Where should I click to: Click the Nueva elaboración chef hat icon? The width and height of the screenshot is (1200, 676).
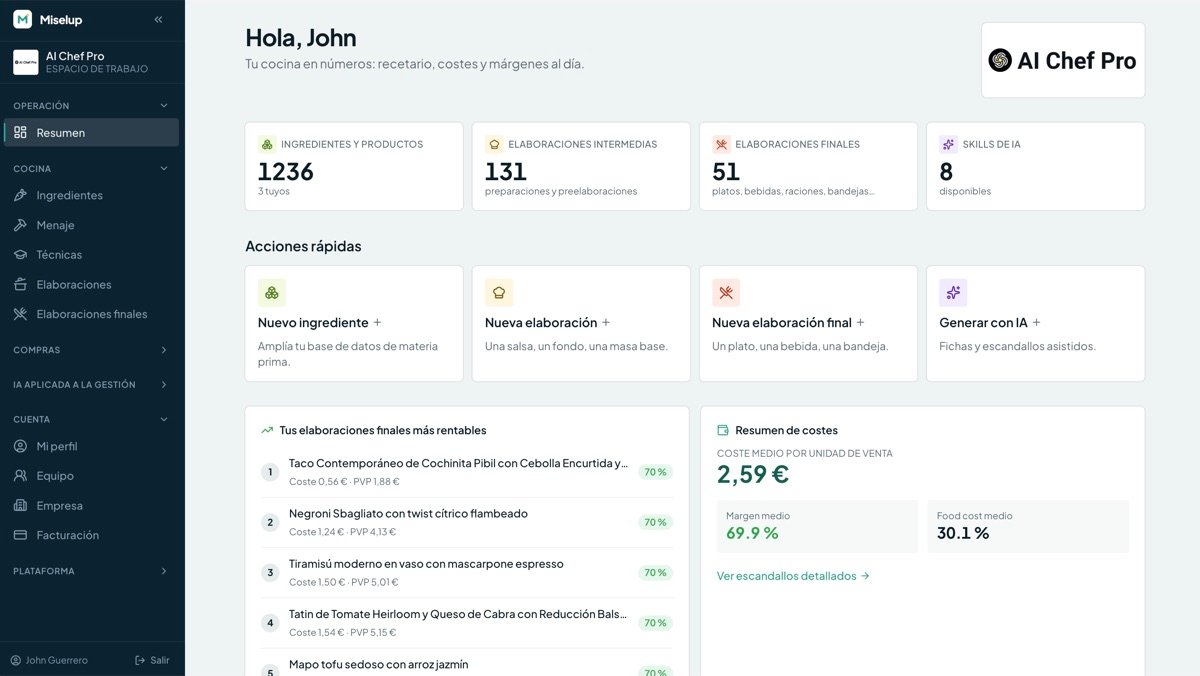[499, 292]
